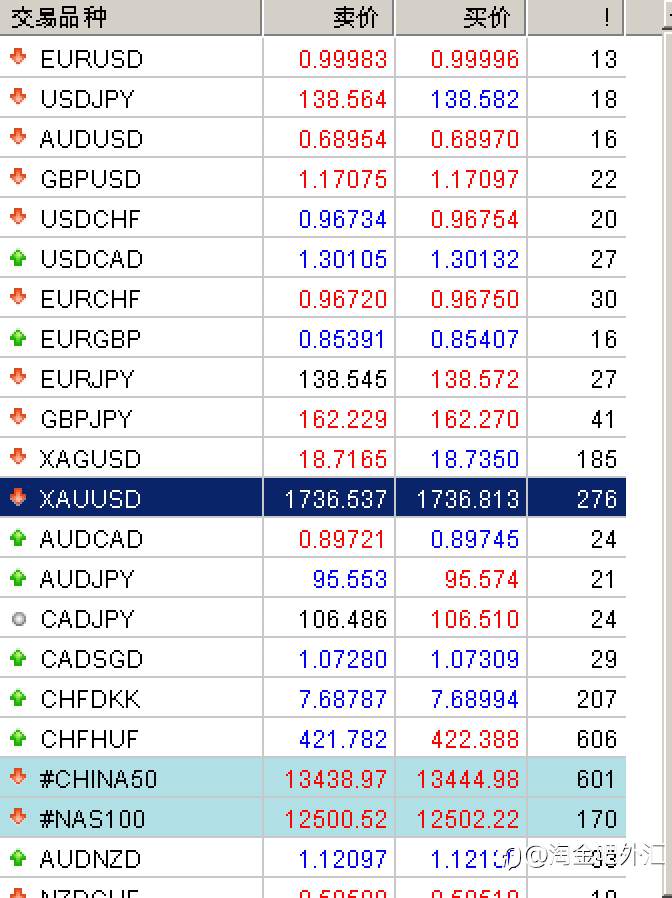Click the down arrow icon beside XAUUSD

[18, 497]
